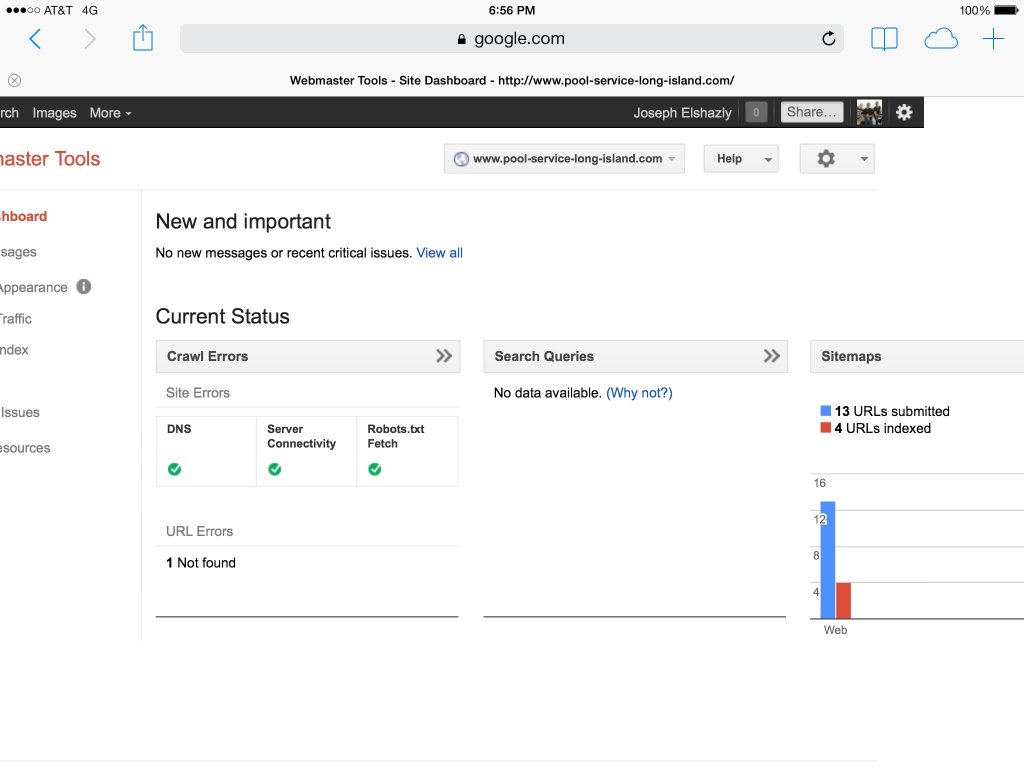Tap the google.com address field
The width and height of the screenshot is (1024, 768).
pyautogui.click(x=511, y=39)
